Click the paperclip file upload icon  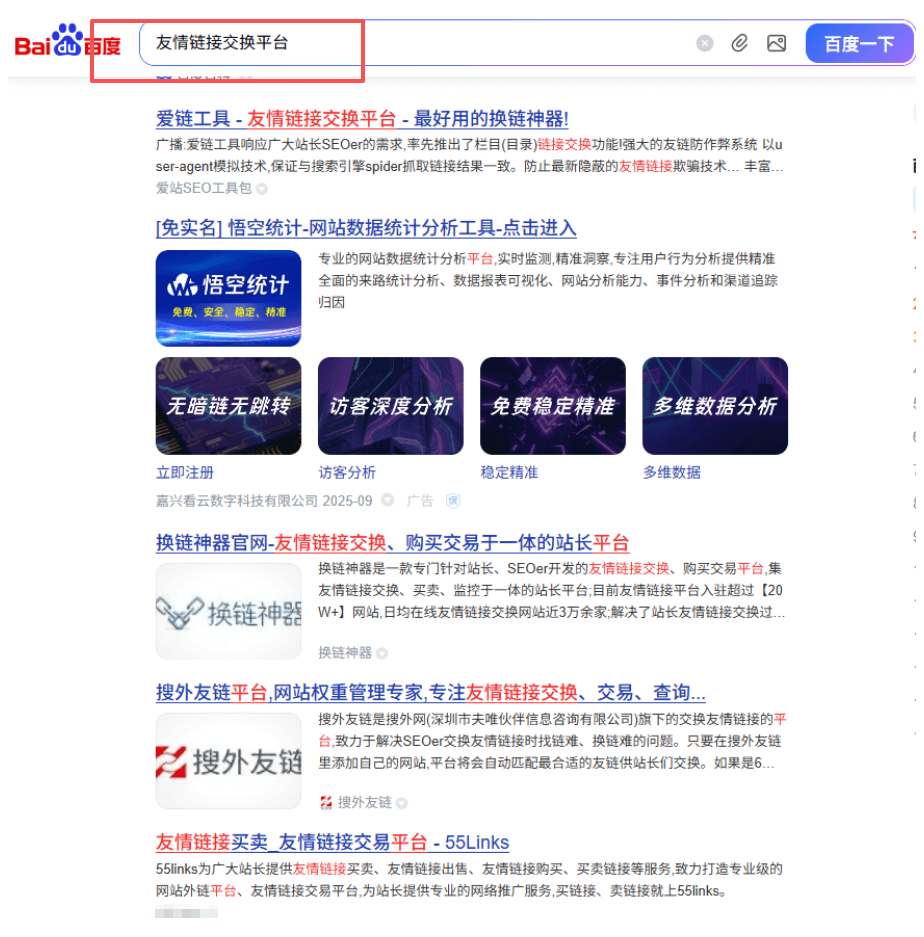(x=740, y=43)
